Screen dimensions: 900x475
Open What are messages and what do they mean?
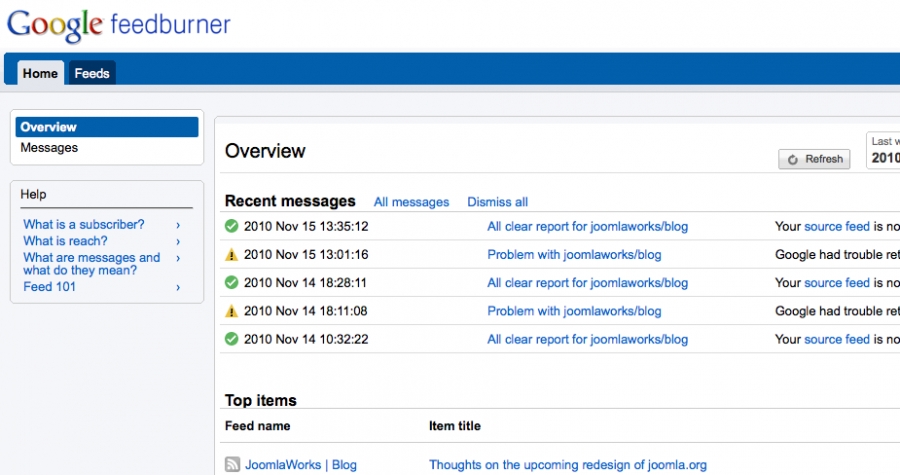point(92,264)
